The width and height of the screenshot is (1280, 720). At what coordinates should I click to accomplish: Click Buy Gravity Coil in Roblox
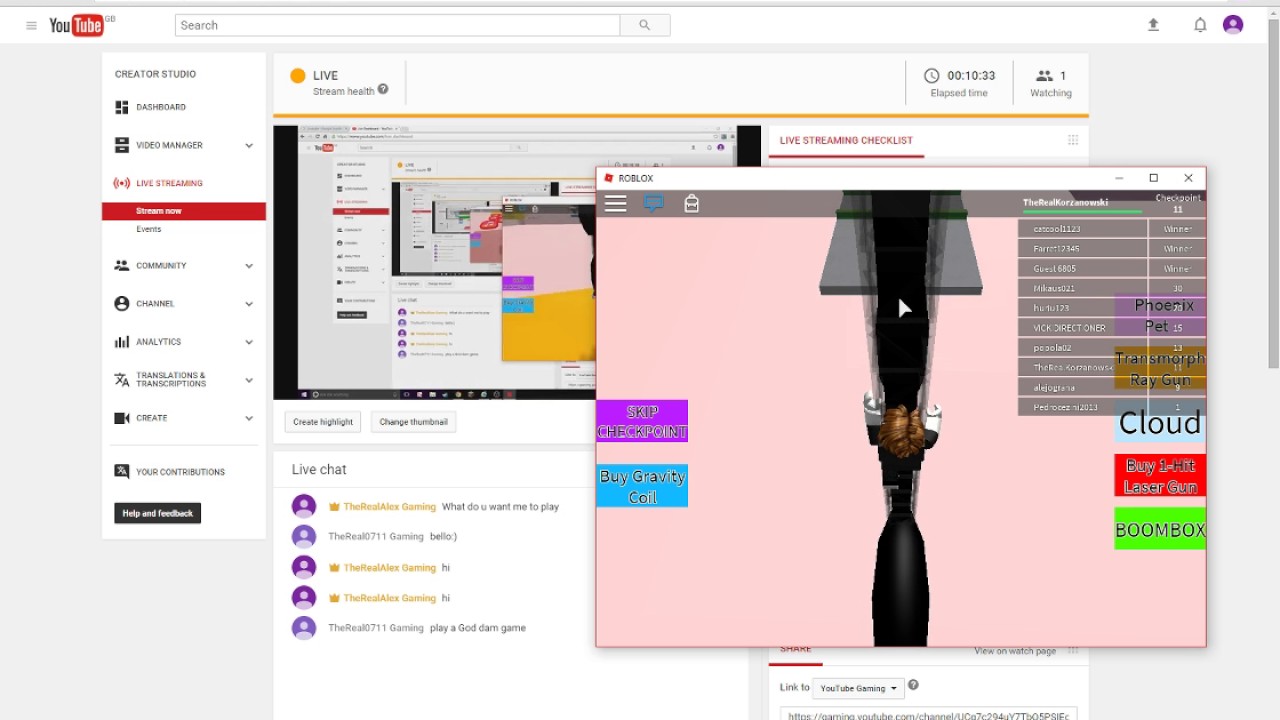click(642, 486)
